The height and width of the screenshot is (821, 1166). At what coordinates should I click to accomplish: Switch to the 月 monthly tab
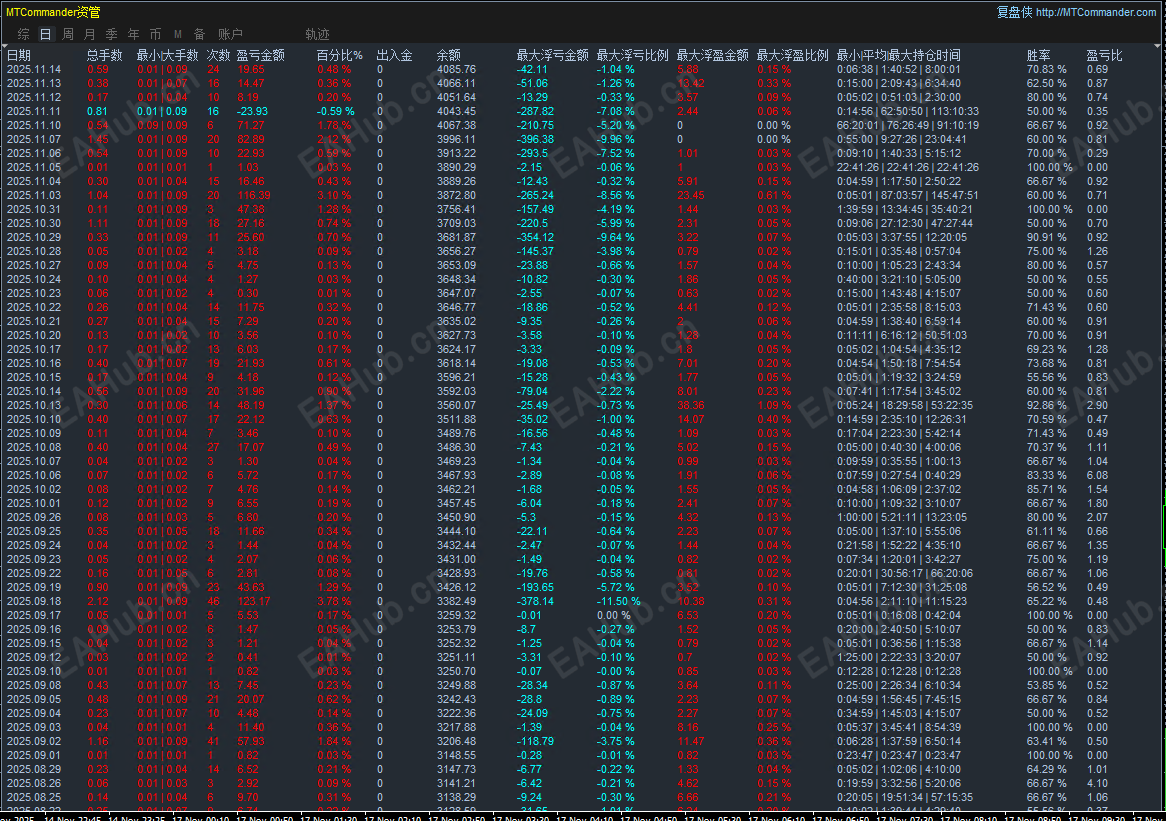(89, 34)
